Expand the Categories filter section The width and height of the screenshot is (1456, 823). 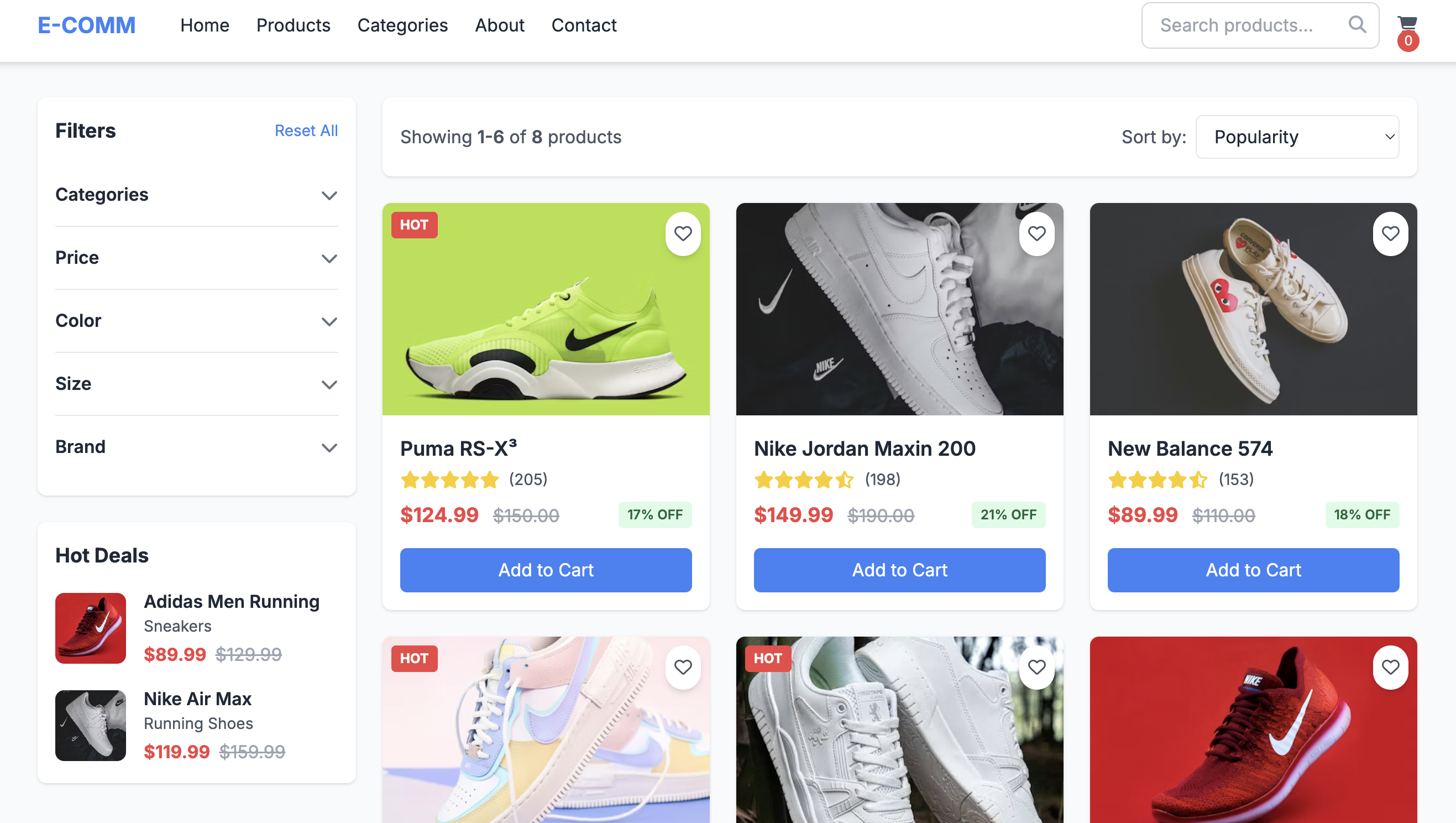(197, 195)
